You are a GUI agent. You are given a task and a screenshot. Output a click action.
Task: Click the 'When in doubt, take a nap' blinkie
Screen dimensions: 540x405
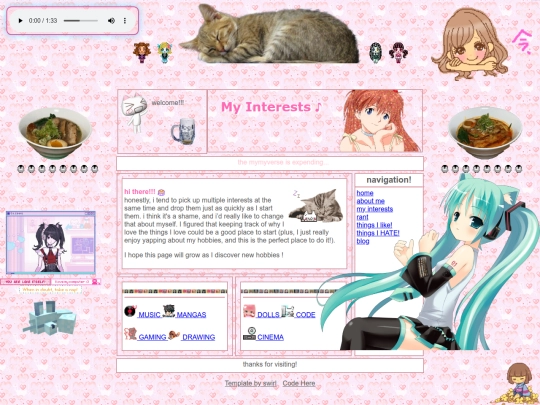(x=50, y=290)
